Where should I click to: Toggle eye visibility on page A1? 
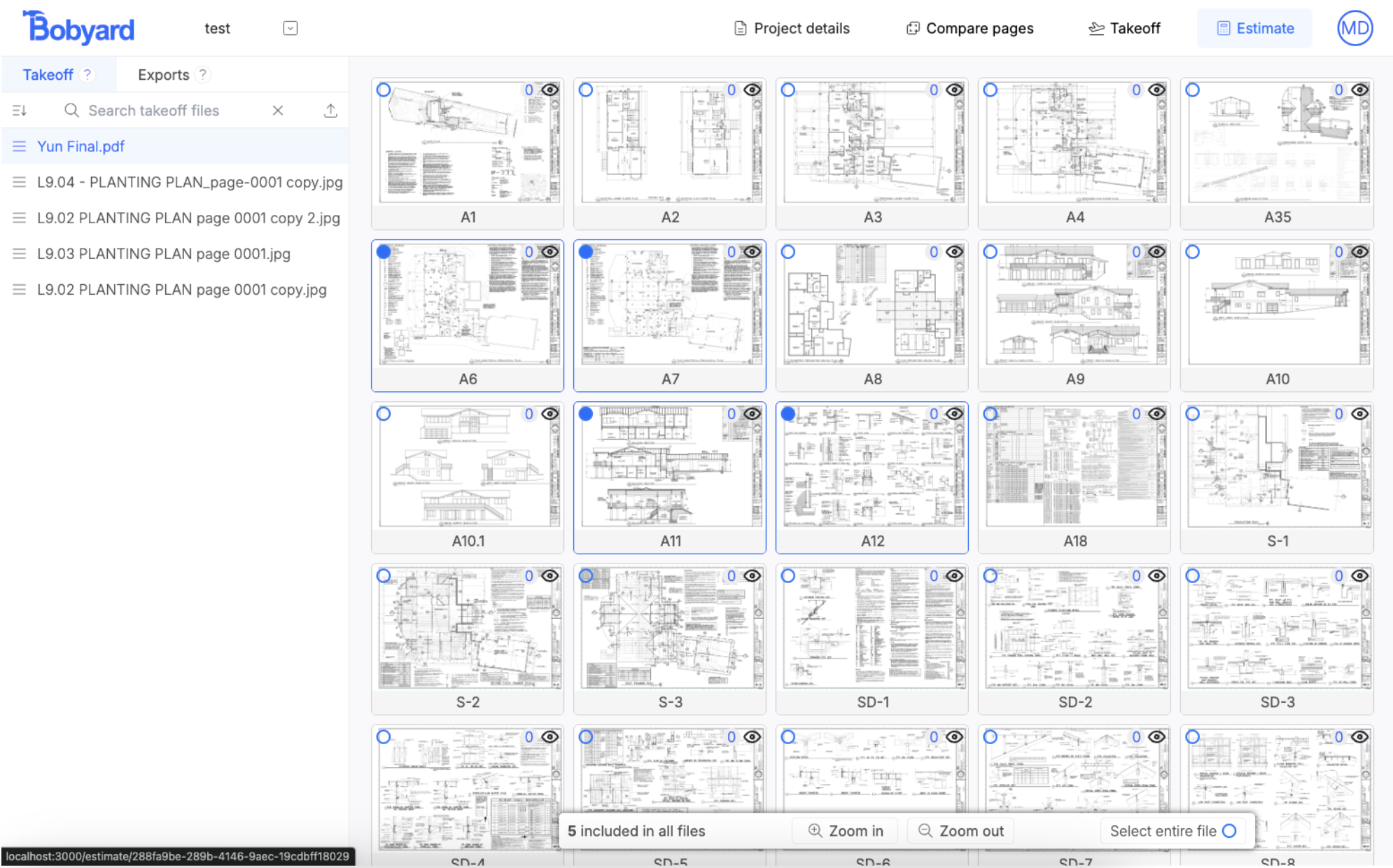coord(550,90)
